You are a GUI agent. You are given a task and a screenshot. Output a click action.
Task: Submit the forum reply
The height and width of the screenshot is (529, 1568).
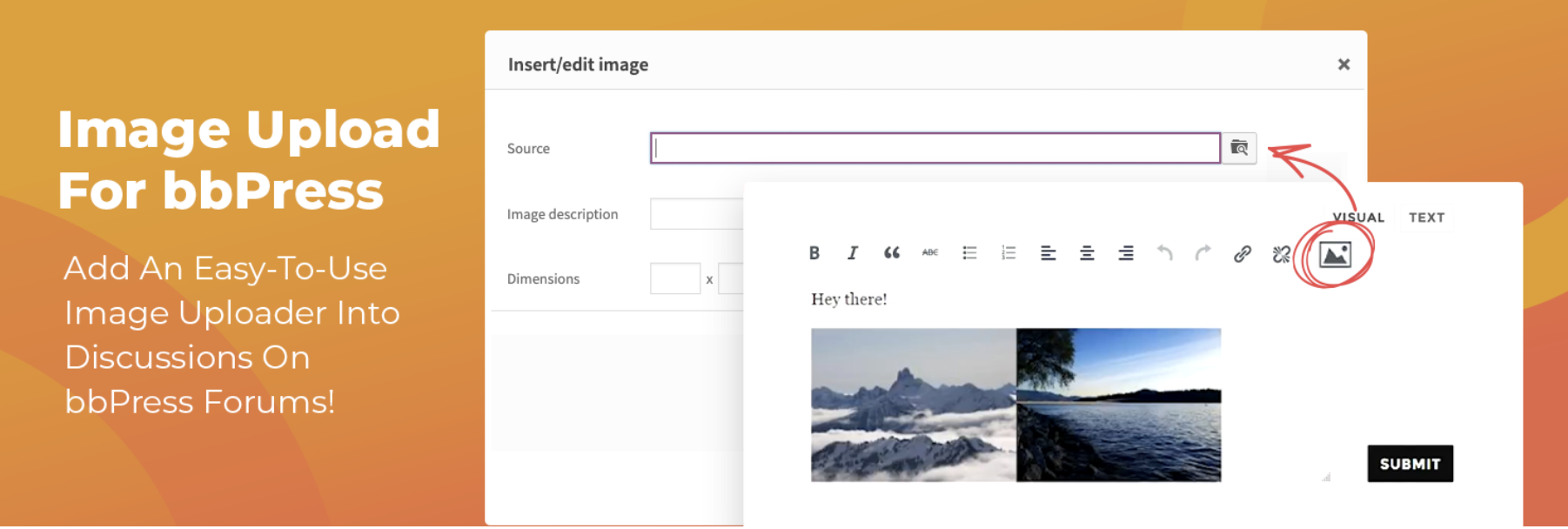[x=1411, y=464]
